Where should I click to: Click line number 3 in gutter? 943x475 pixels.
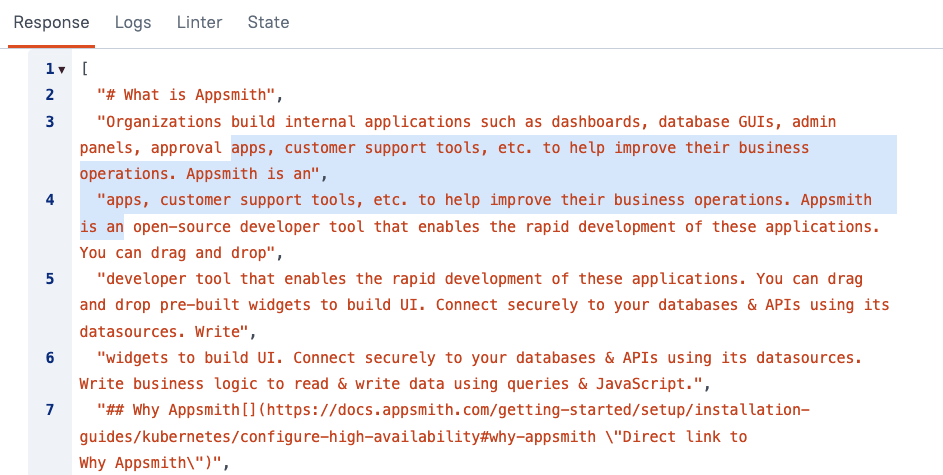(50, 121)
